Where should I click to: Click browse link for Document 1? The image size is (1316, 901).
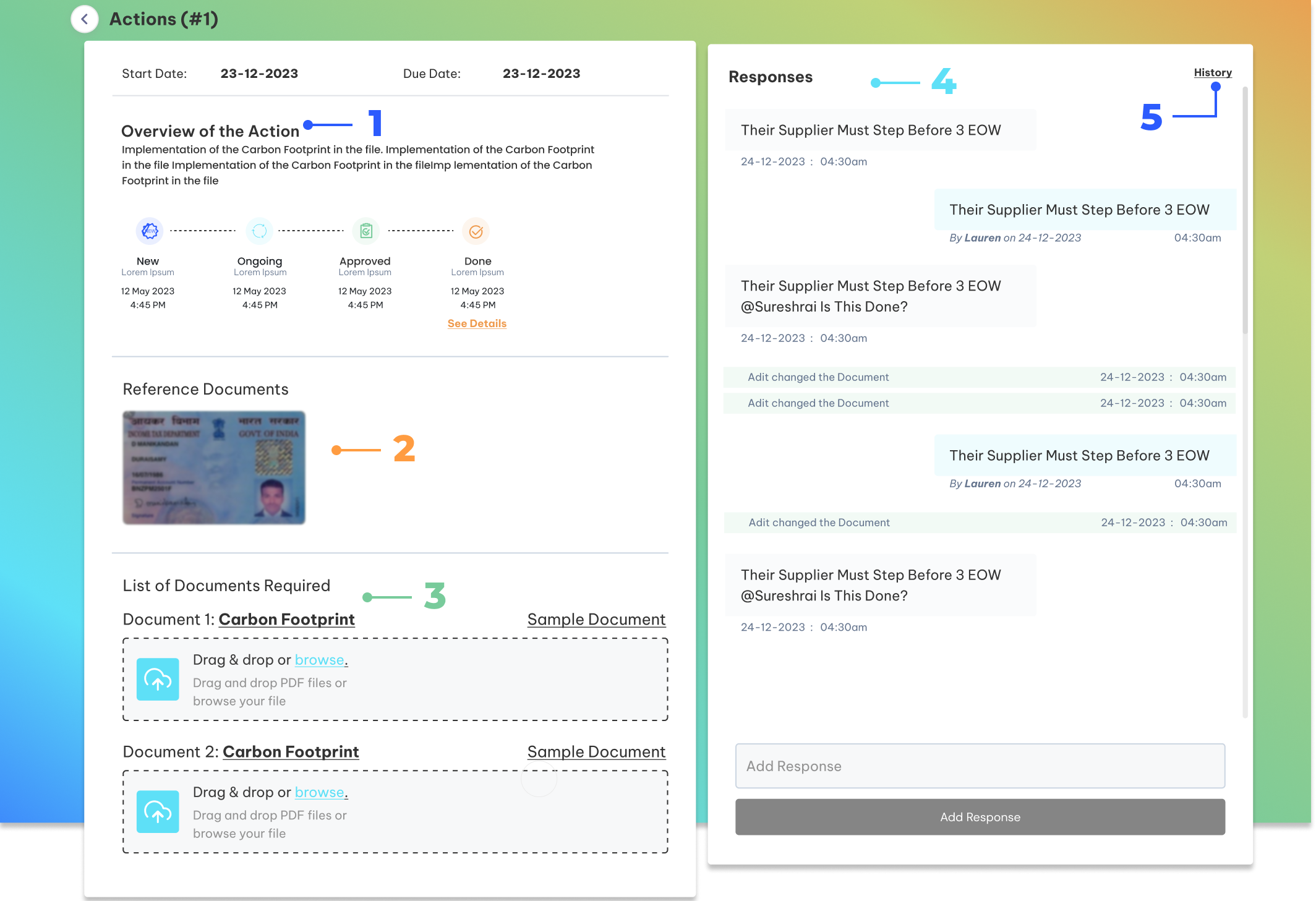[x=319, y=660]
